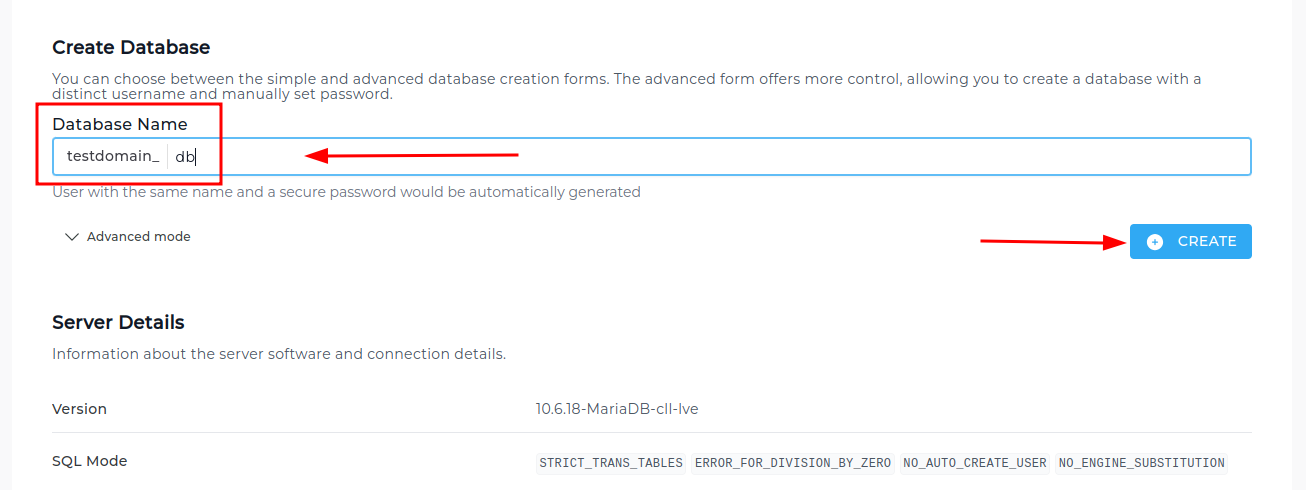This screenshot has width=1306, height=490.
Task: Click the Create Database heading
Action: tap(131, 47)
